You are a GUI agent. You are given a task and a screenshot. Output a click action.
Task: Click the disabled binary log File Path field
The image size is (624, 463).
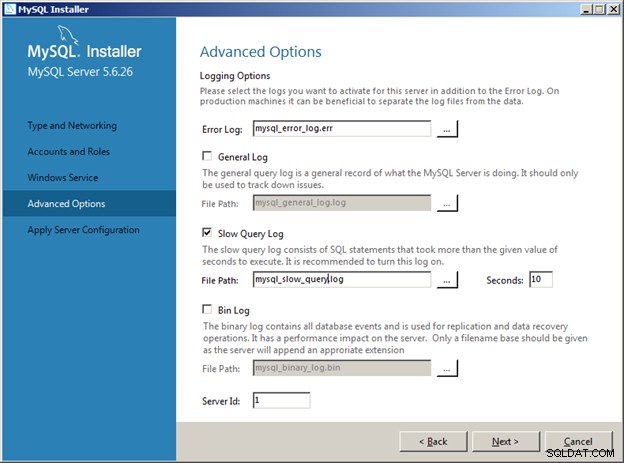click(x=342, y=368)
